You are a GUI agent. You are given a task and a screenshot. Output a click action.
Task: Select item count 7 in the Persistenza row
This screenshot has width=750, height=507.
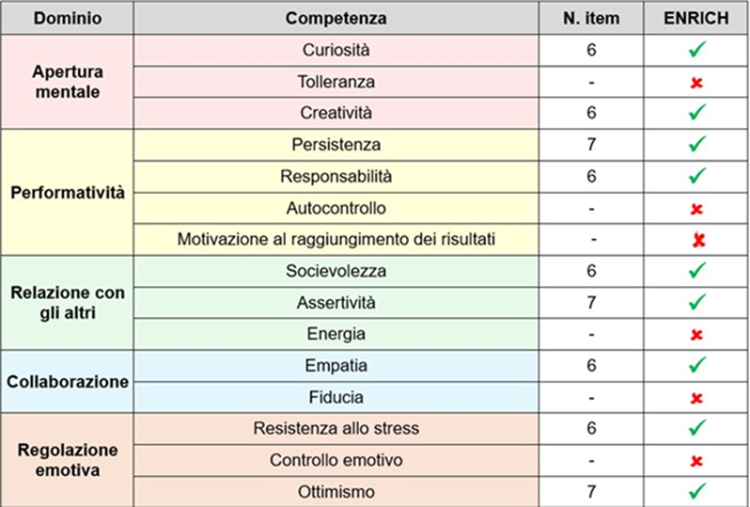tap(592, 144)
